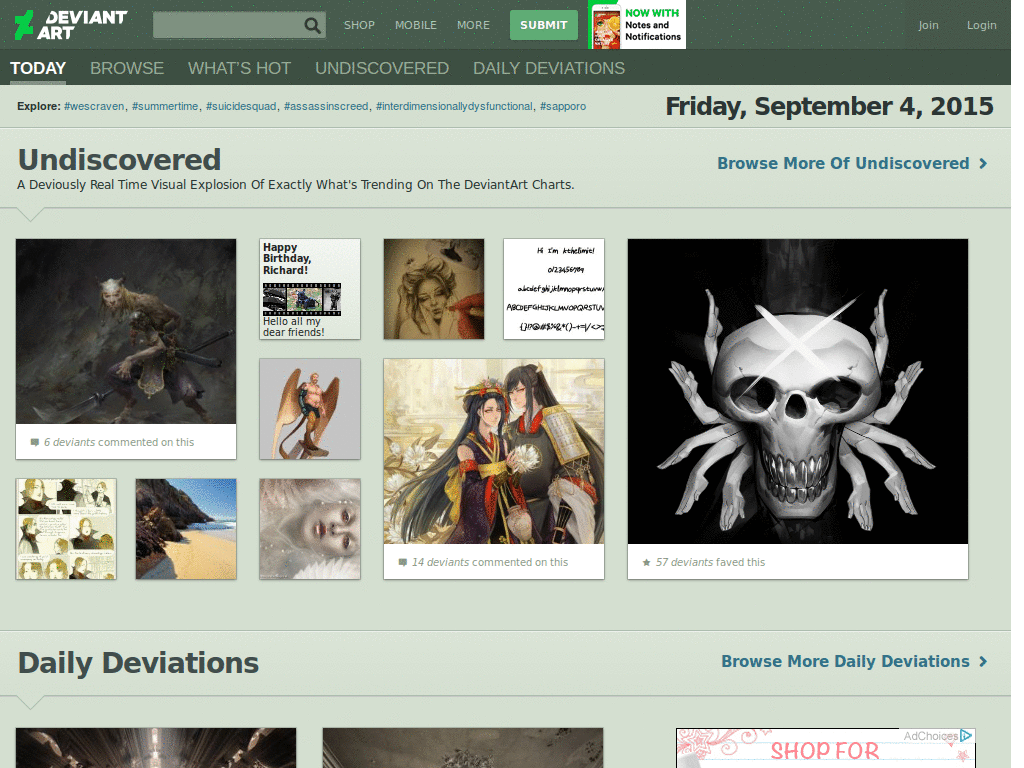Image resolution: width=1024 pixels, height=768 pixels.
Task: Click the Notes and Notifications phone ad
Action: [637, 25]
